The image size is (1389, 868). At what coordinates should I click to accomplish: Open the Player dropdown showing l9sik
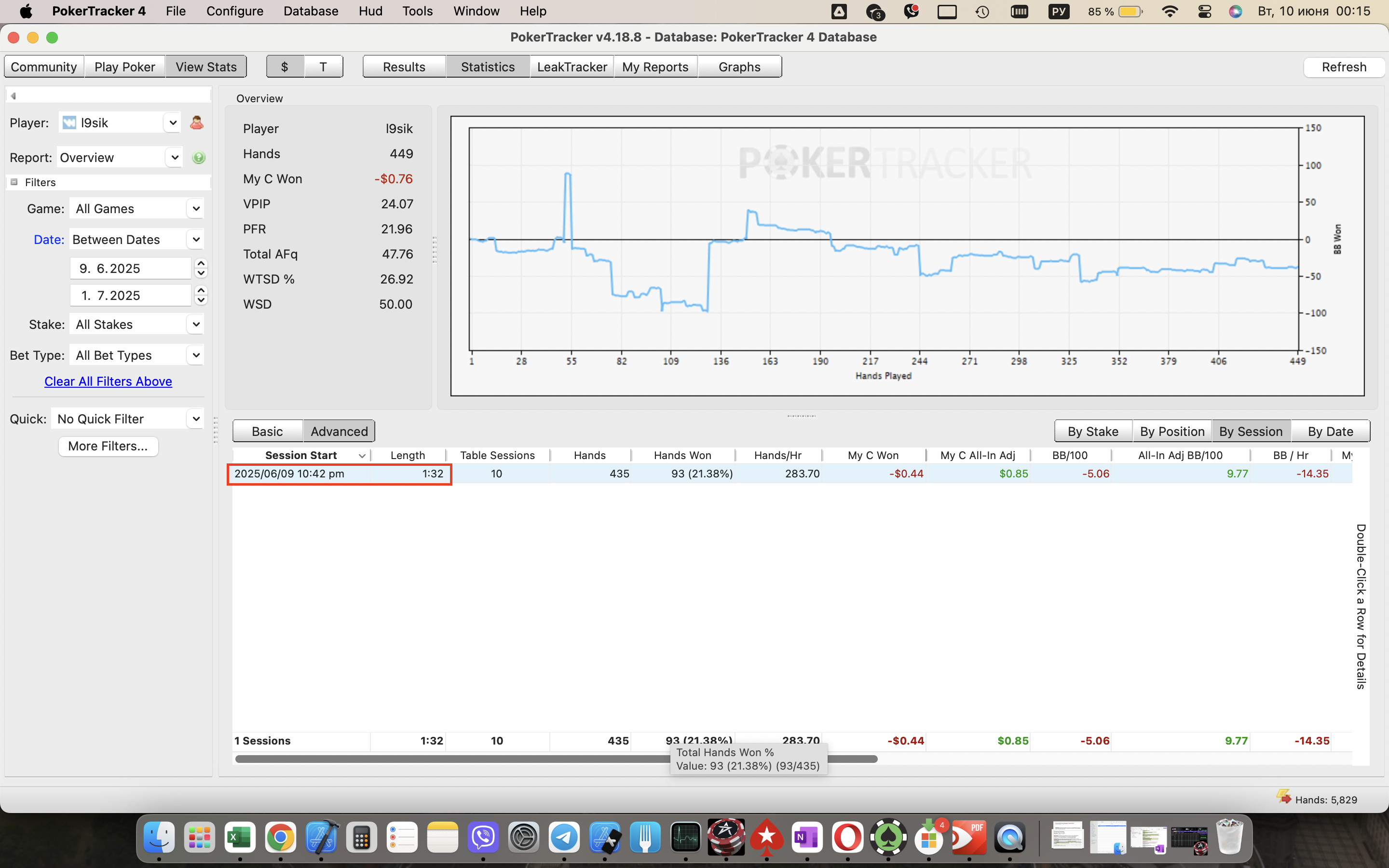(x=120, y=122)
